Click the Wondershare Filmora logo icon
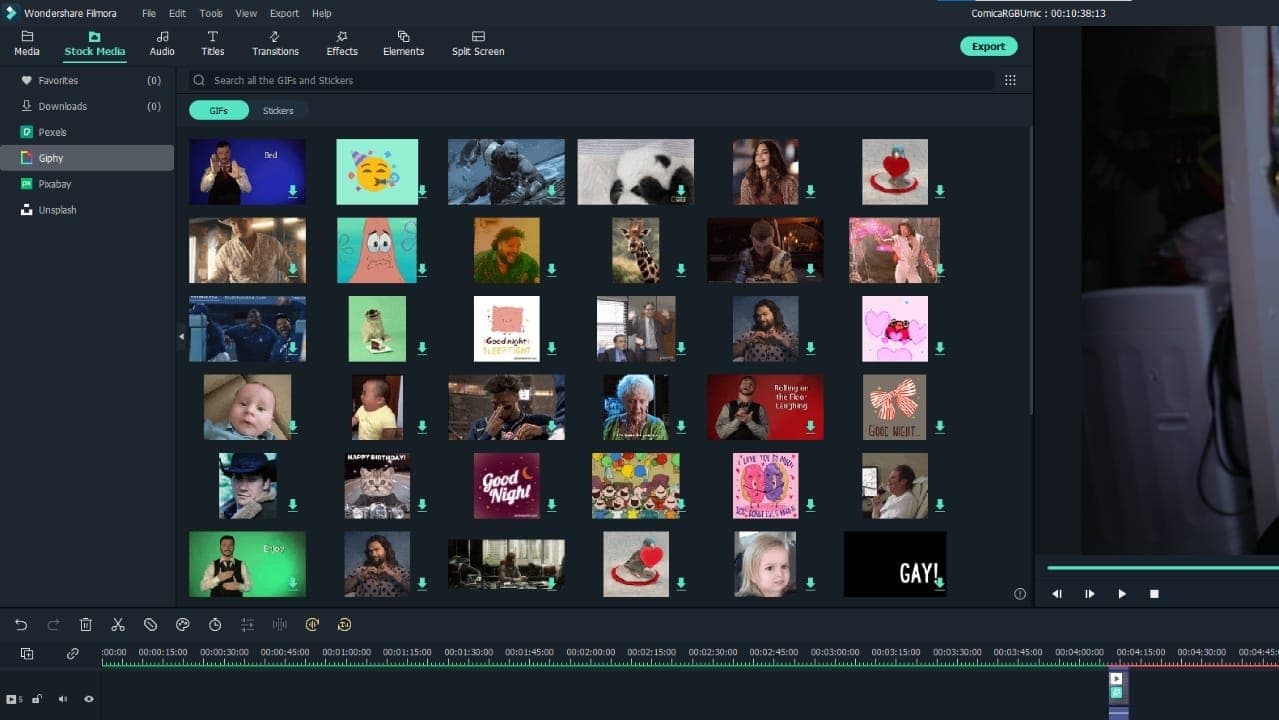Screen dimensions: 1279x720 click(12, 13)
